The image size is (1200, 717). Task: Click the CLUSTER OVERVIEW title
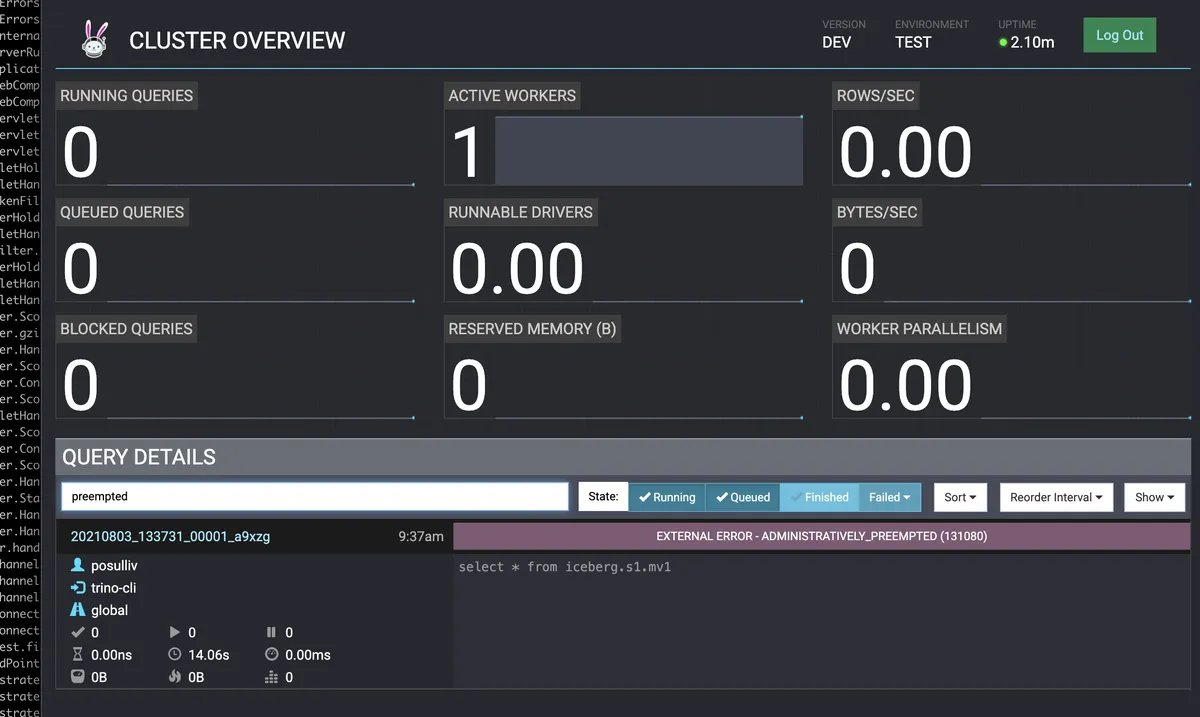tap(237, 41)
